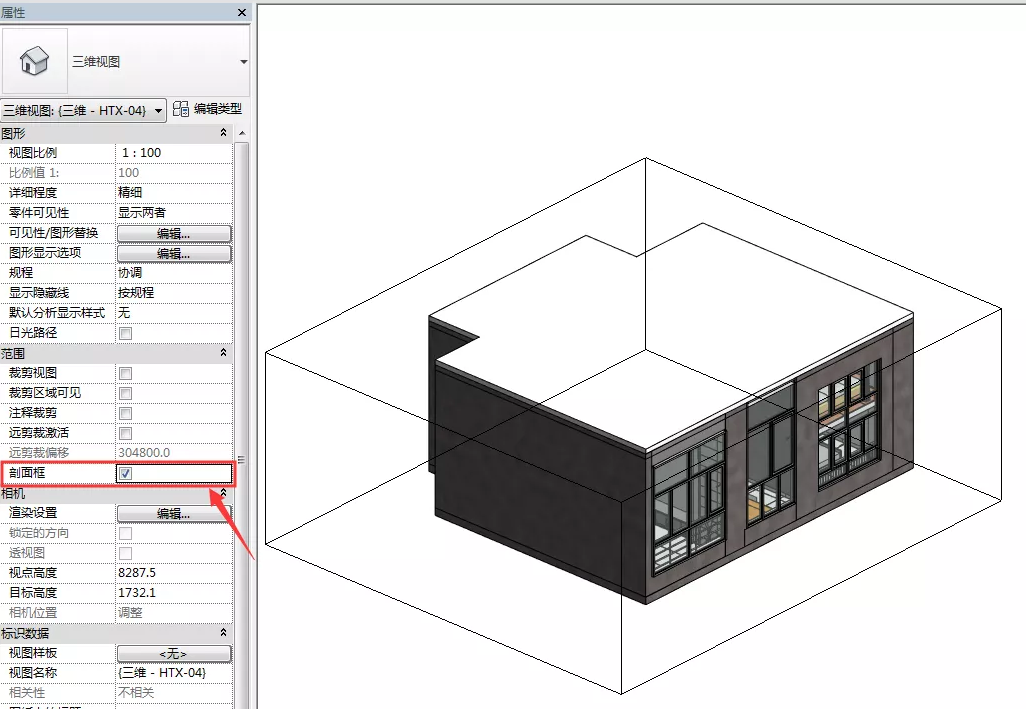The height and width of the screenshot is (709, 1026).
Task: Uncheck the 剖面框 section box checkbox
Action: [126, 473]
